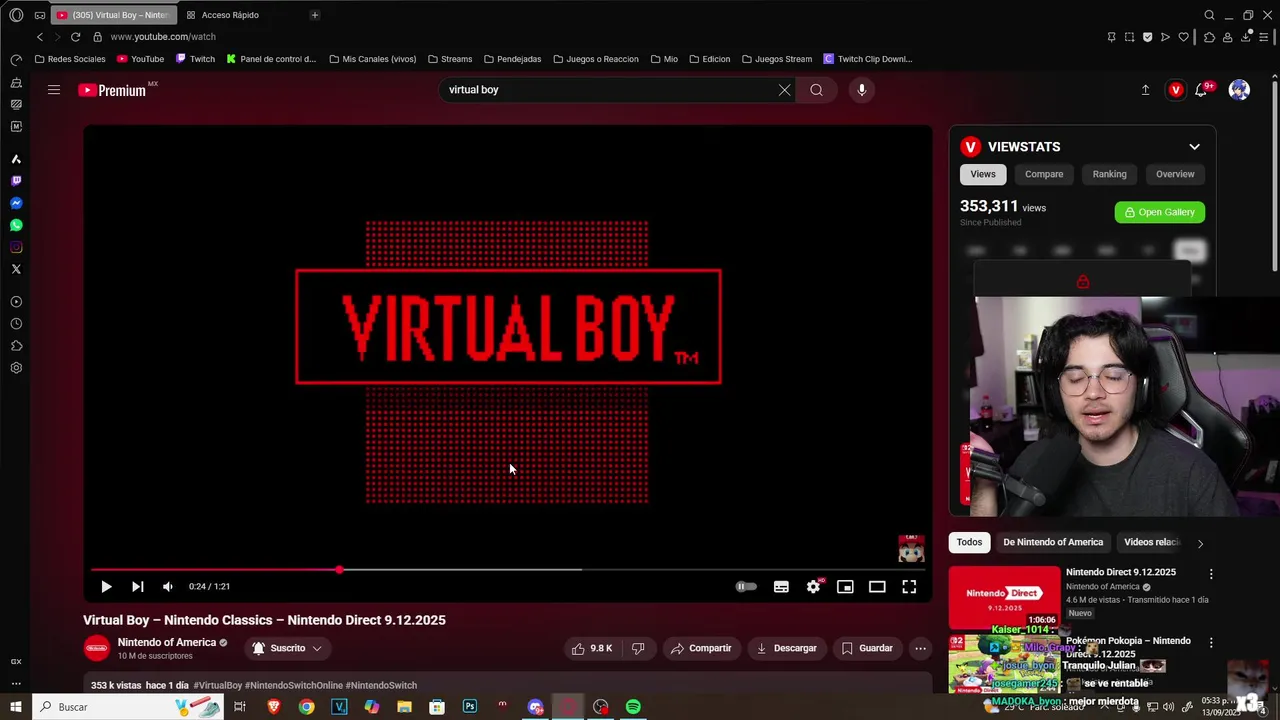Open browser downloads icon
Image resolution: width=1280 pixels, height=720 pixels.
click(1246, 37)
